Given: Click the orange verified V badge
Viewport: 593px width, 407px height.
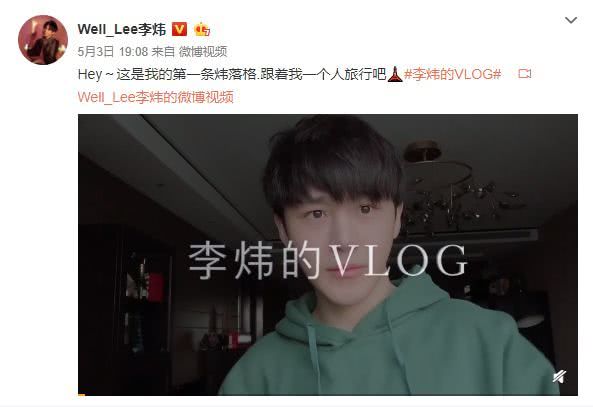Looking at the screenshot, I should [x=180, y=29].
